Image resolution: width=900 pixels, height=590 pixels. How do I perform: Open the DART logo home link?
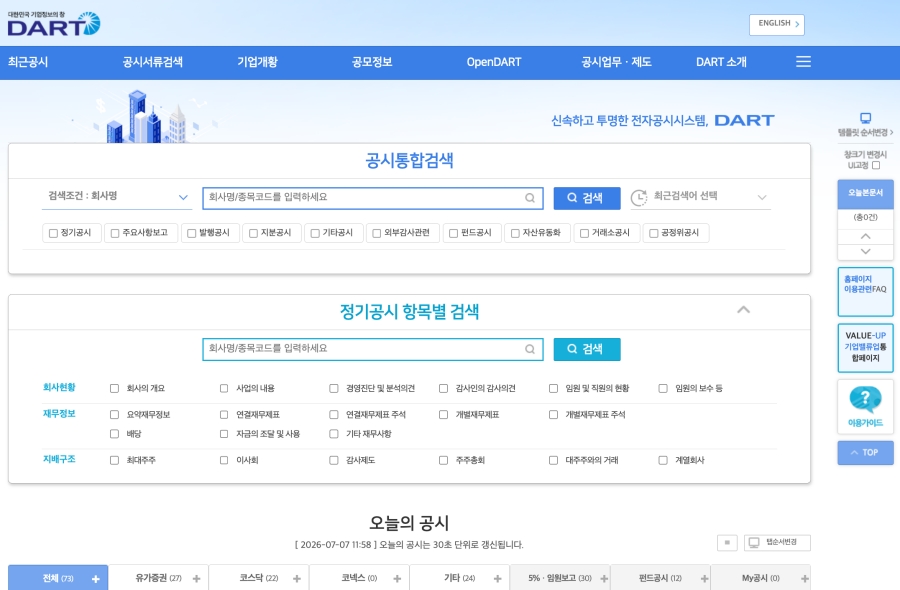click(x=54, y=24)
